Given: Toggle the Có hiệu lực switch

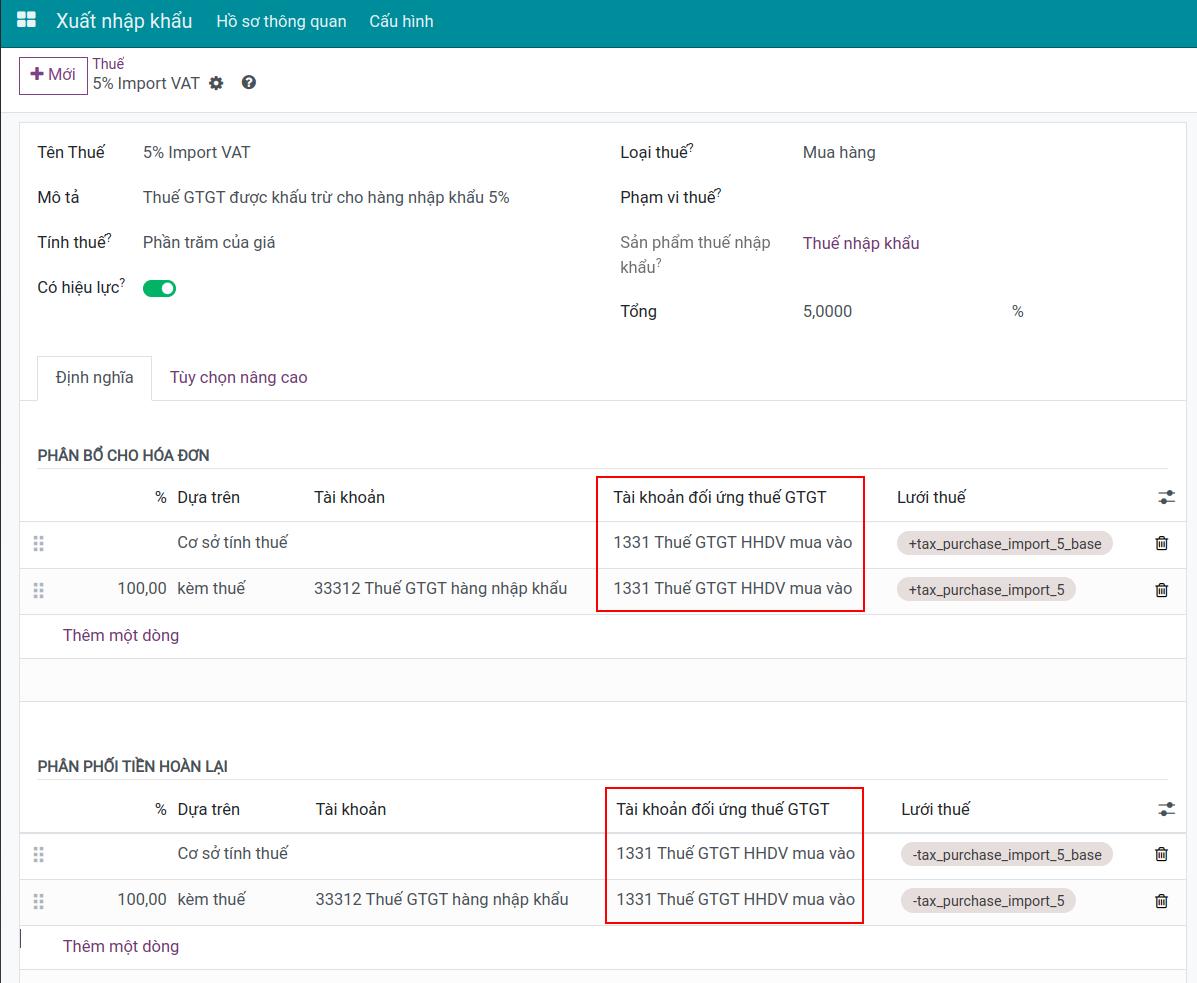Looking at the screenshot, I should coord(160,288).
